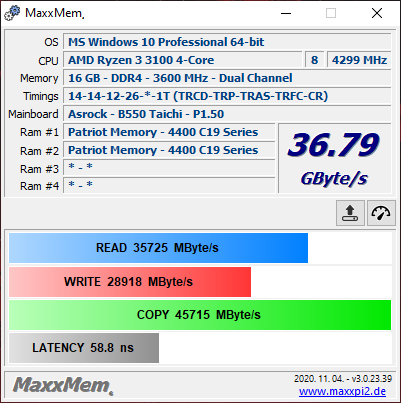Click the 4299 MHz clock value
The image size is (401, 403).
(x=359, y=60)
